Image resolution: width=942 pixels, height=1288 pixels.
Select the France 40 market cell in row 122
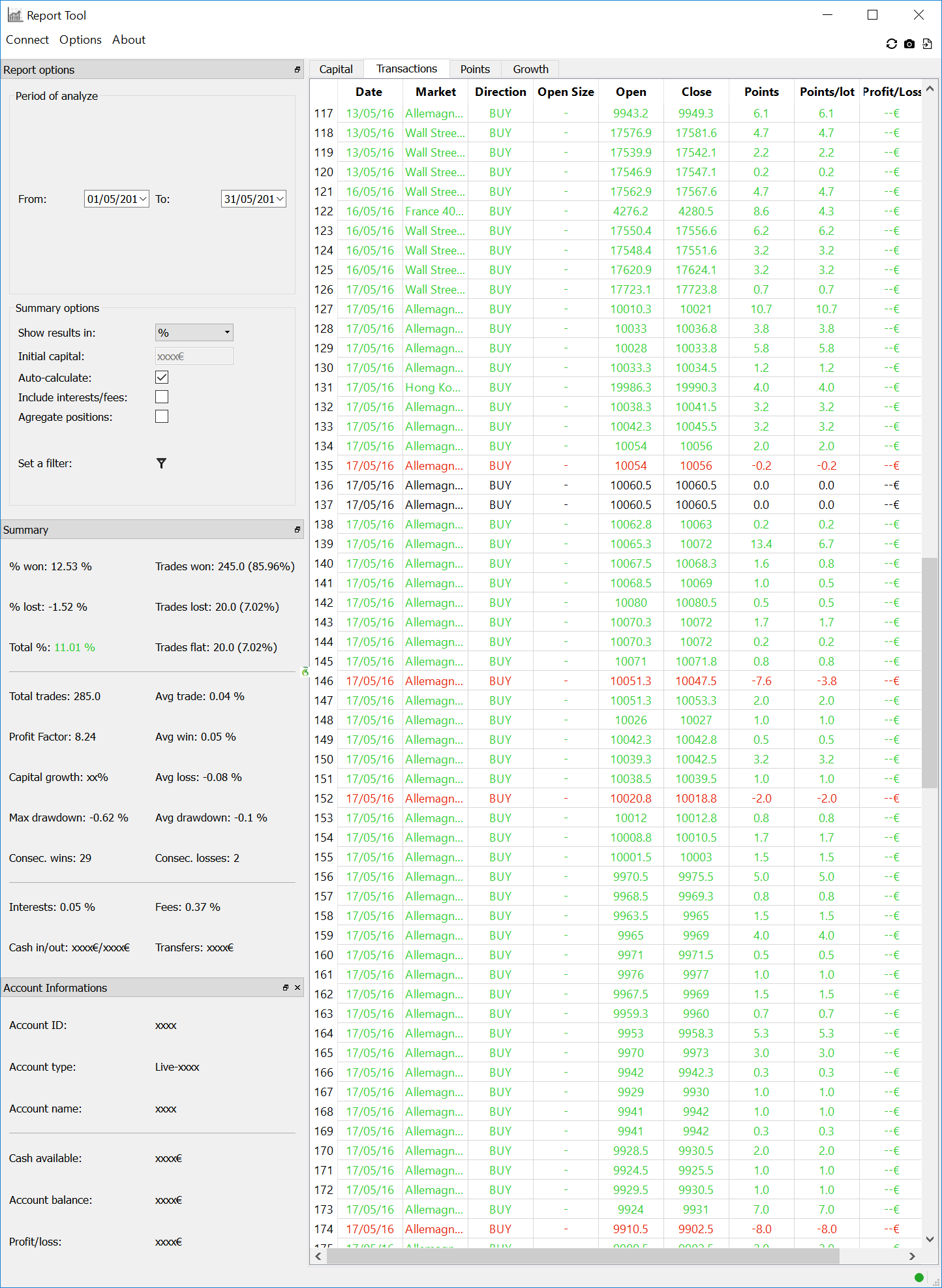pos(435,211)
